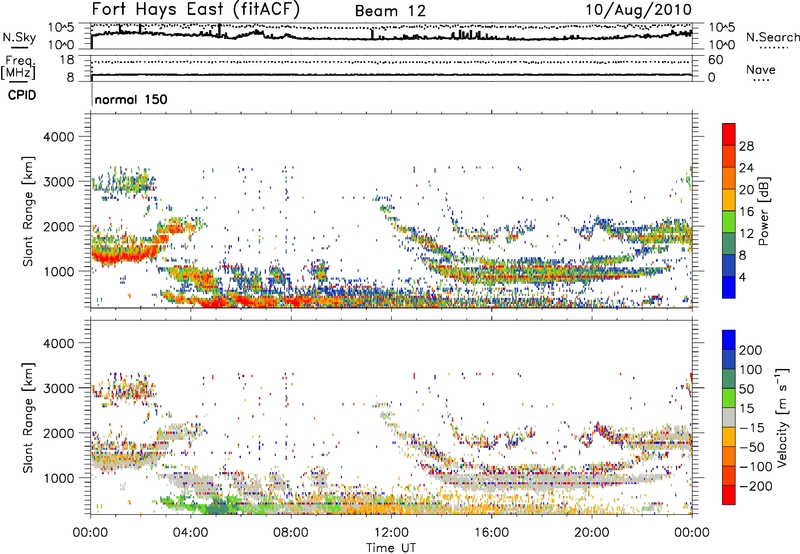Click the "Velocity [m s-1]" colorbar title
Image resolution: width=800 pixels, height=554 pixels.
pos(782,418)
